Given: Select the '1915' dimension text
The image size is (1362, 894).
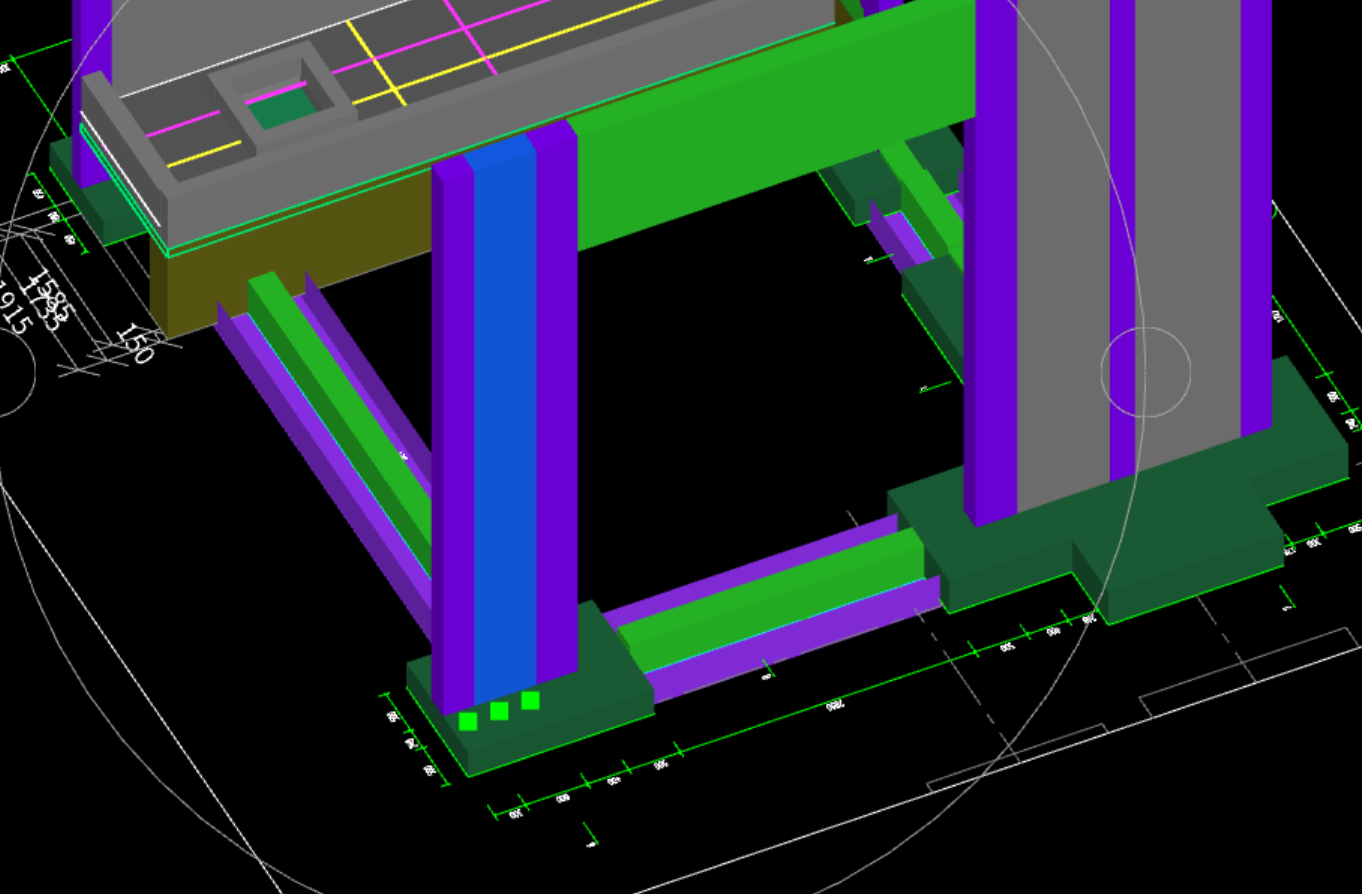Looking at the screenshot, I should [x=12, y=307].
